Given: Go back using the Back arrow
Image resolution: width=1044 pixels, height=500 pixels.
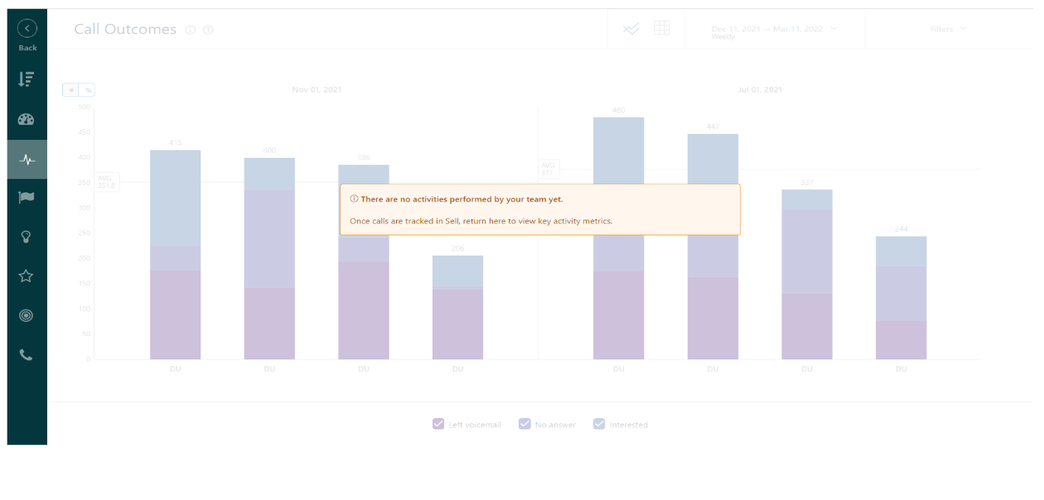Looking at the screenshot, I should [27, 29].
